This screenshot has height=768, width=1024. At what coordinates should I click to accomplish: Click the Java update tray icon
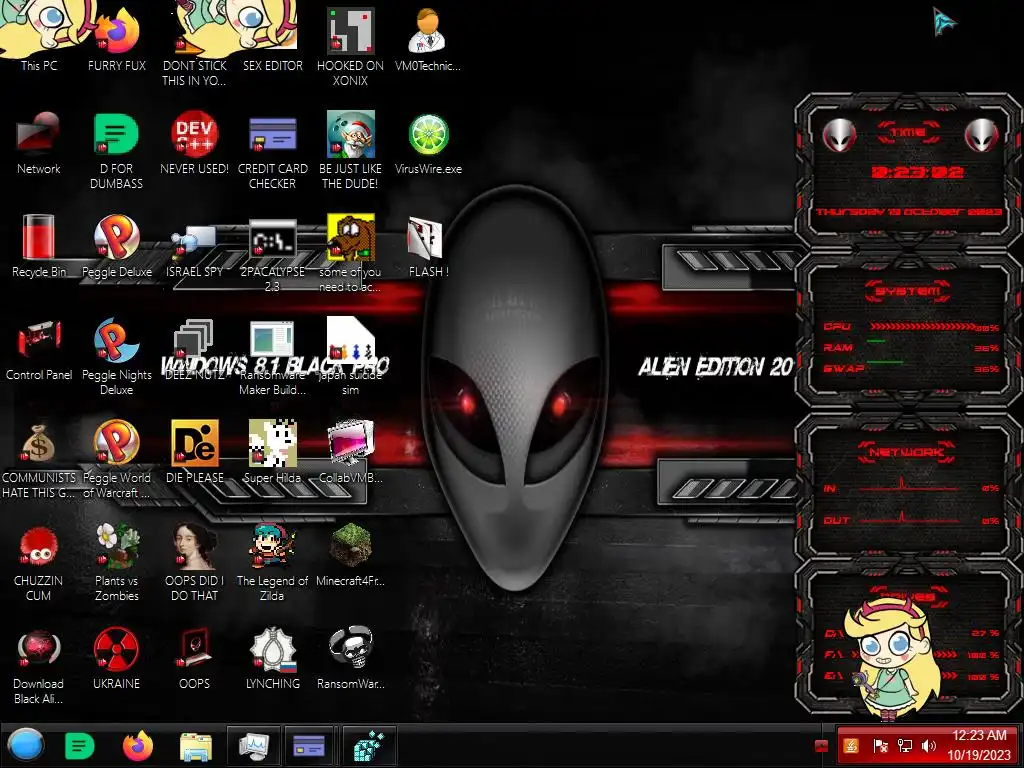(x=851, y=745)
